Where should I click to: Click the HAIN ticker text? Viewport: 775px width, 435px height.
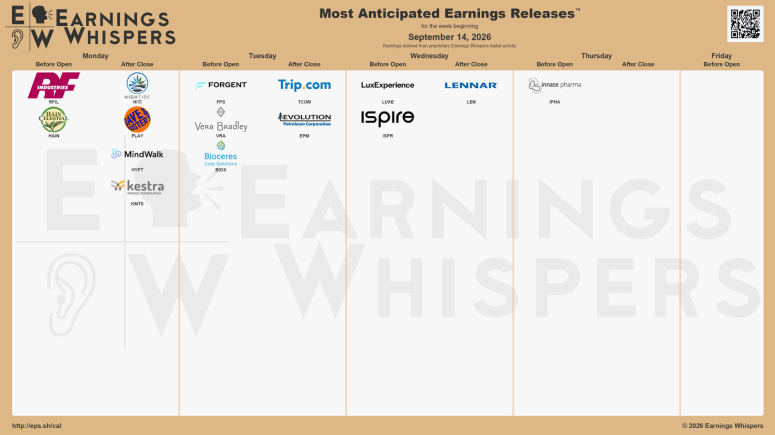point(54,136)
